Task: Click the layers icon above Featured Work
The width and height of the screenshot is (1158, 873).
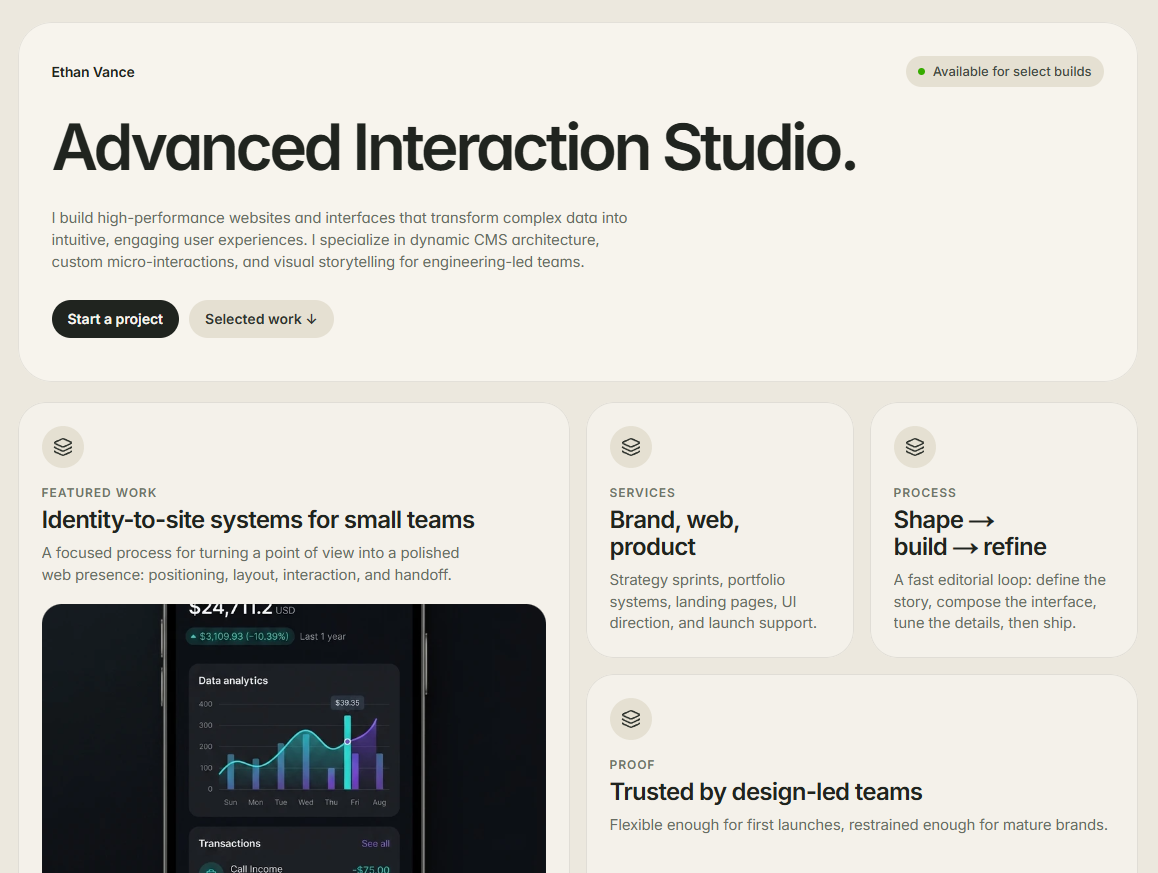Action: (x=63, y=447)
